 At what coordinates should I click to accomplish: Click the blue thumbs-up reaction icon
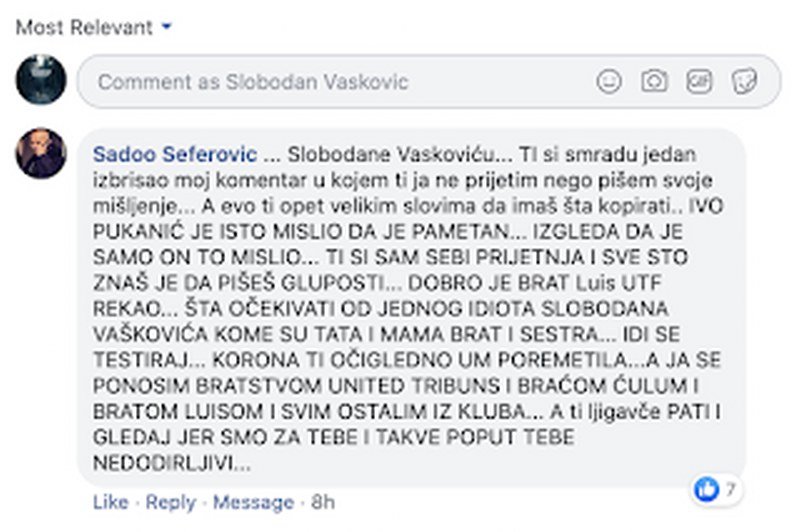[x=707, y=490]
